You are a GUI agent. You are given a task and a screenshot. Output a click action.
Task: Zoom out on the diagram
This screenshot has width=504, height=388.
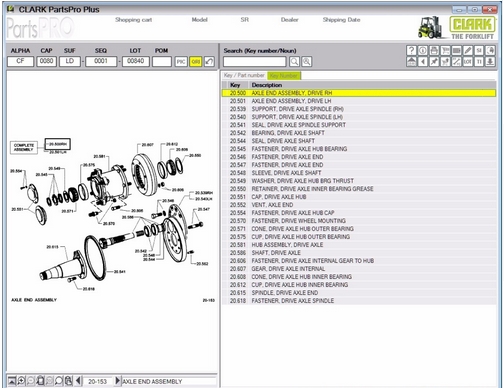[31, 381]
